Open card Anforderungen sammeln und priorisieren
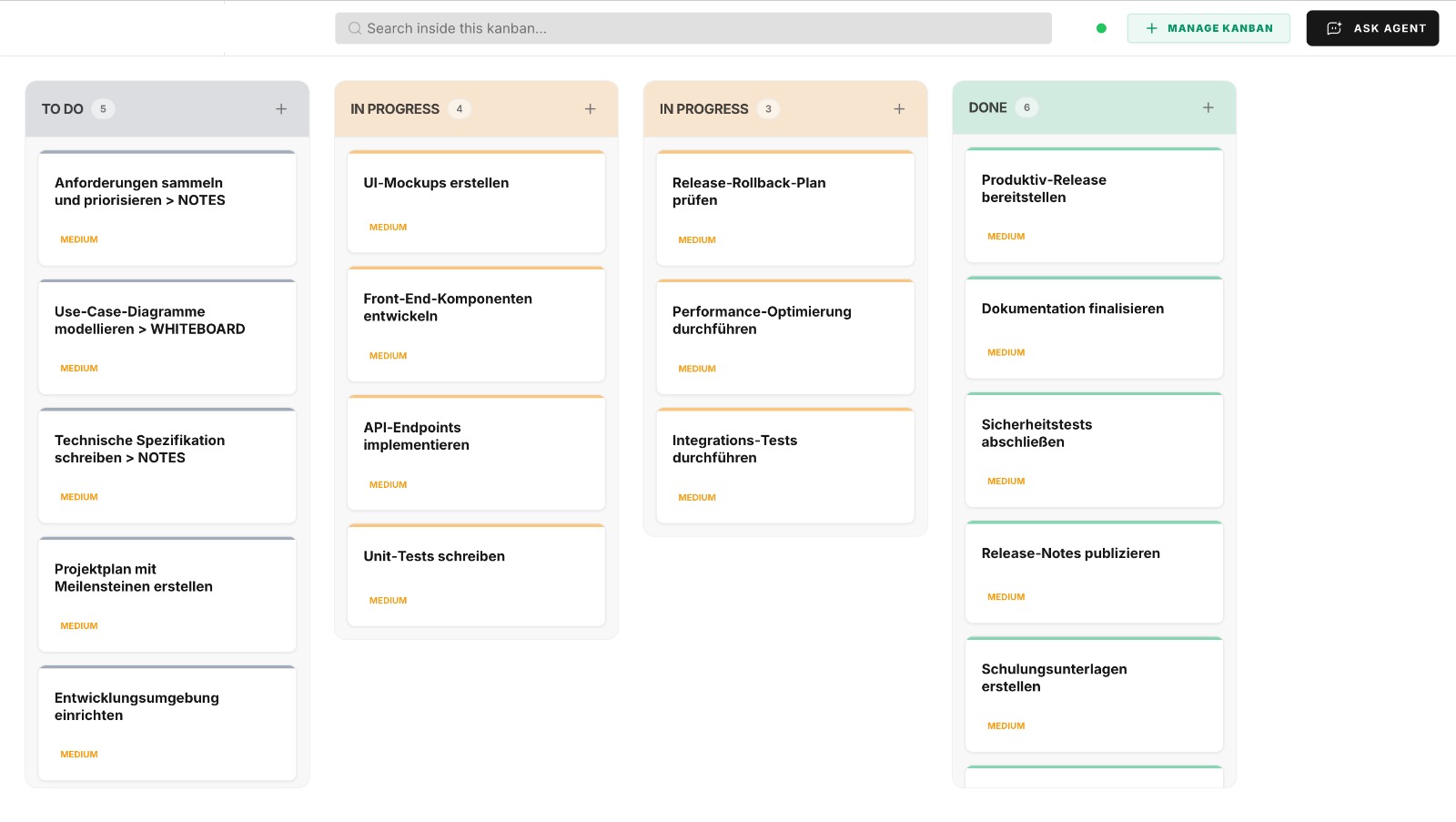1456x822 pixels. tap(167, 208)
